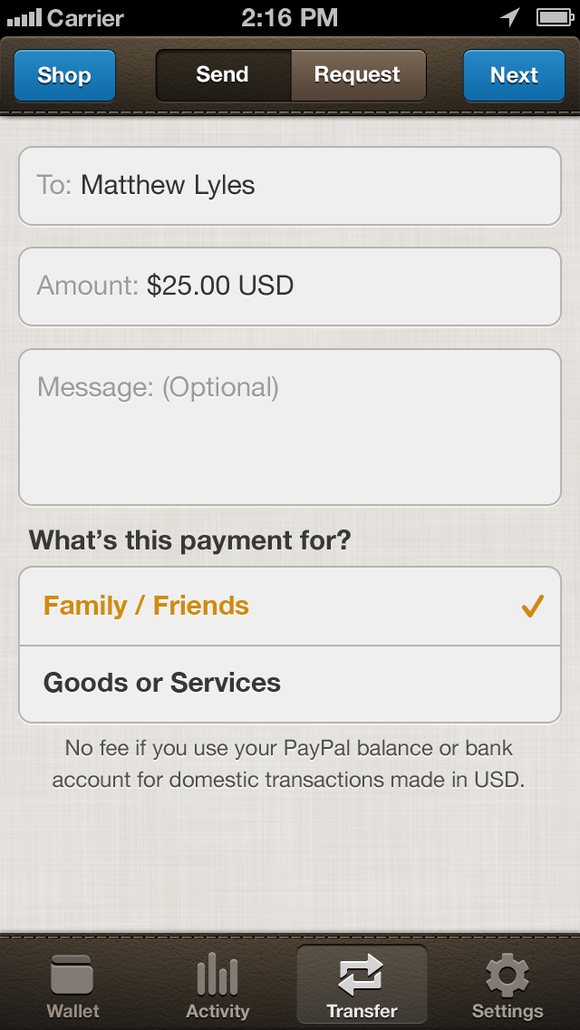
Task: Switch to the Request segment
Action: coord(359,75)
